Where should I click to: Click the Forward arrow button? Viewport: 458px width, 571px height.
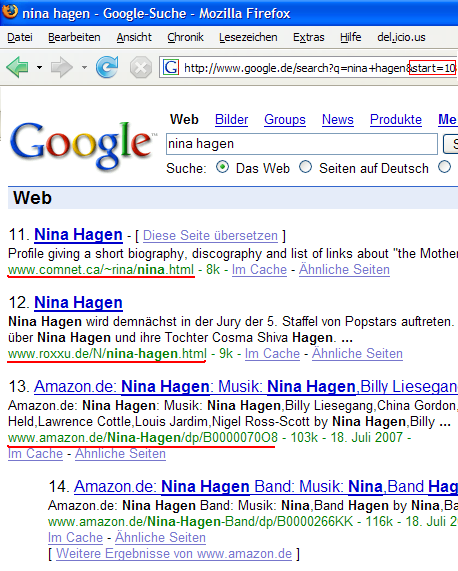click(x=62, y=67)
